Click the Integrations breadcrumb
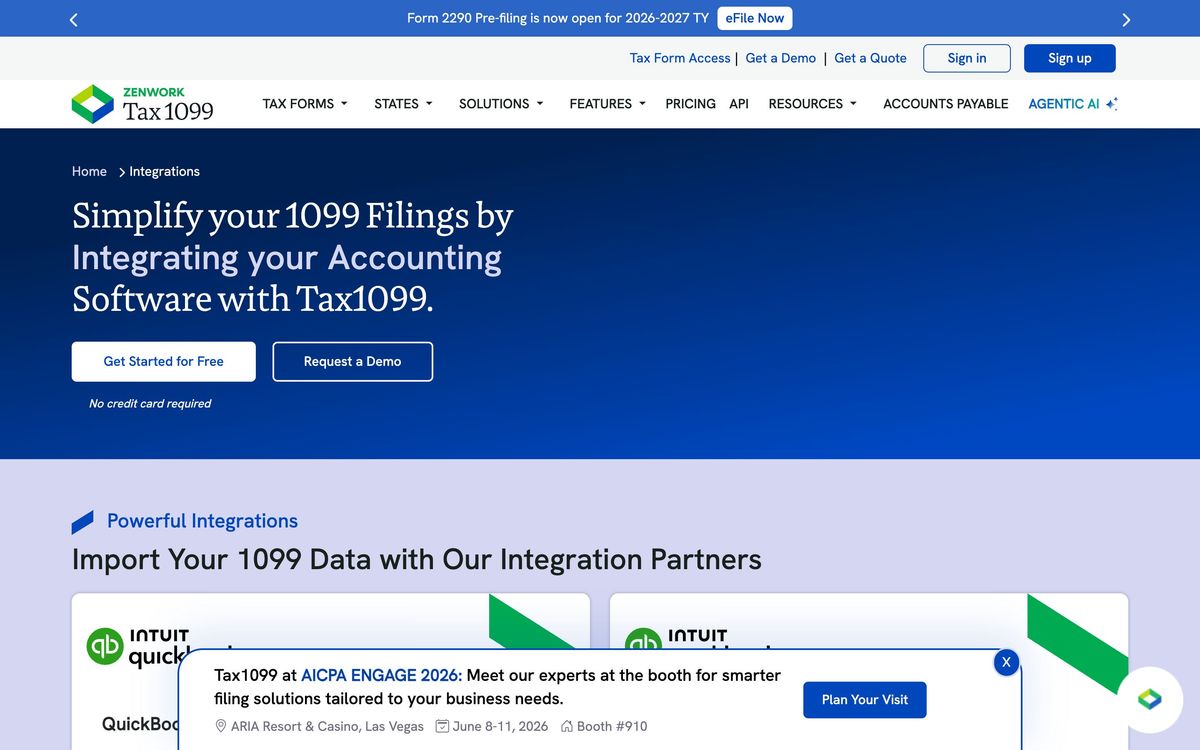Viewport: 1200px width, 750px height. tap(164, 172)
